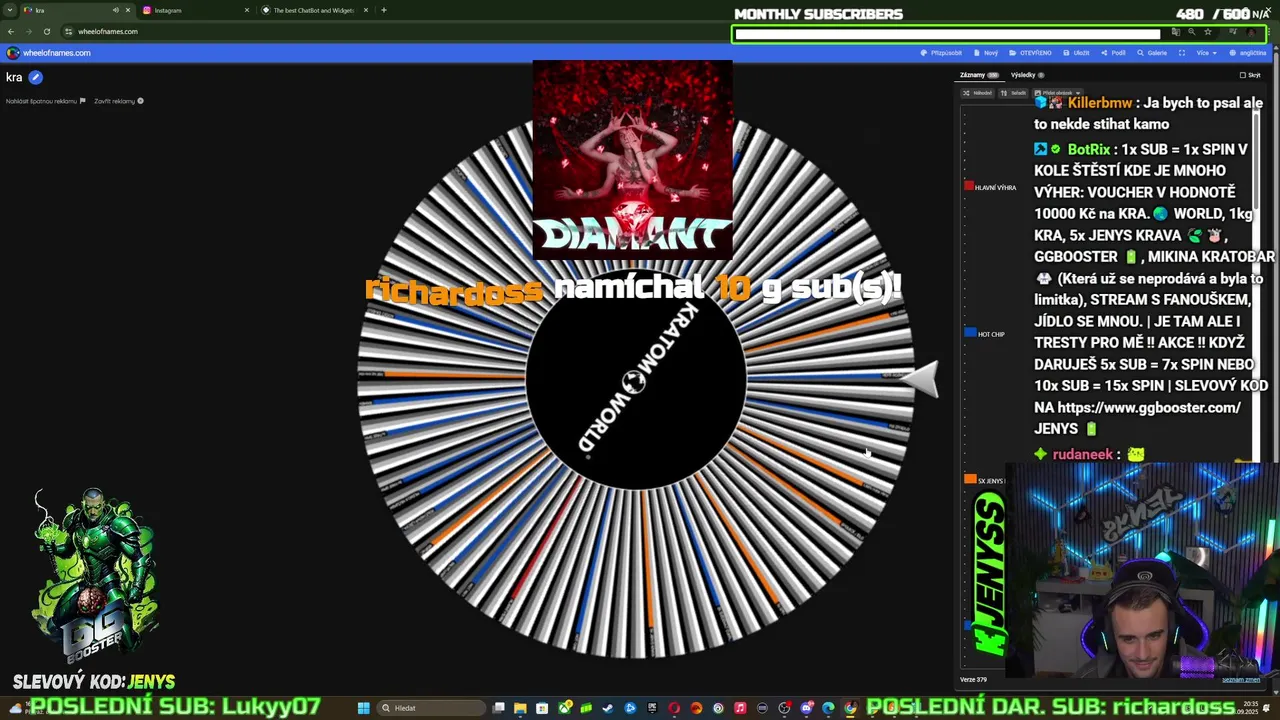Close the Instagram browser tab
This screenshot has width=1280, height=720.
tap(247, 10)
